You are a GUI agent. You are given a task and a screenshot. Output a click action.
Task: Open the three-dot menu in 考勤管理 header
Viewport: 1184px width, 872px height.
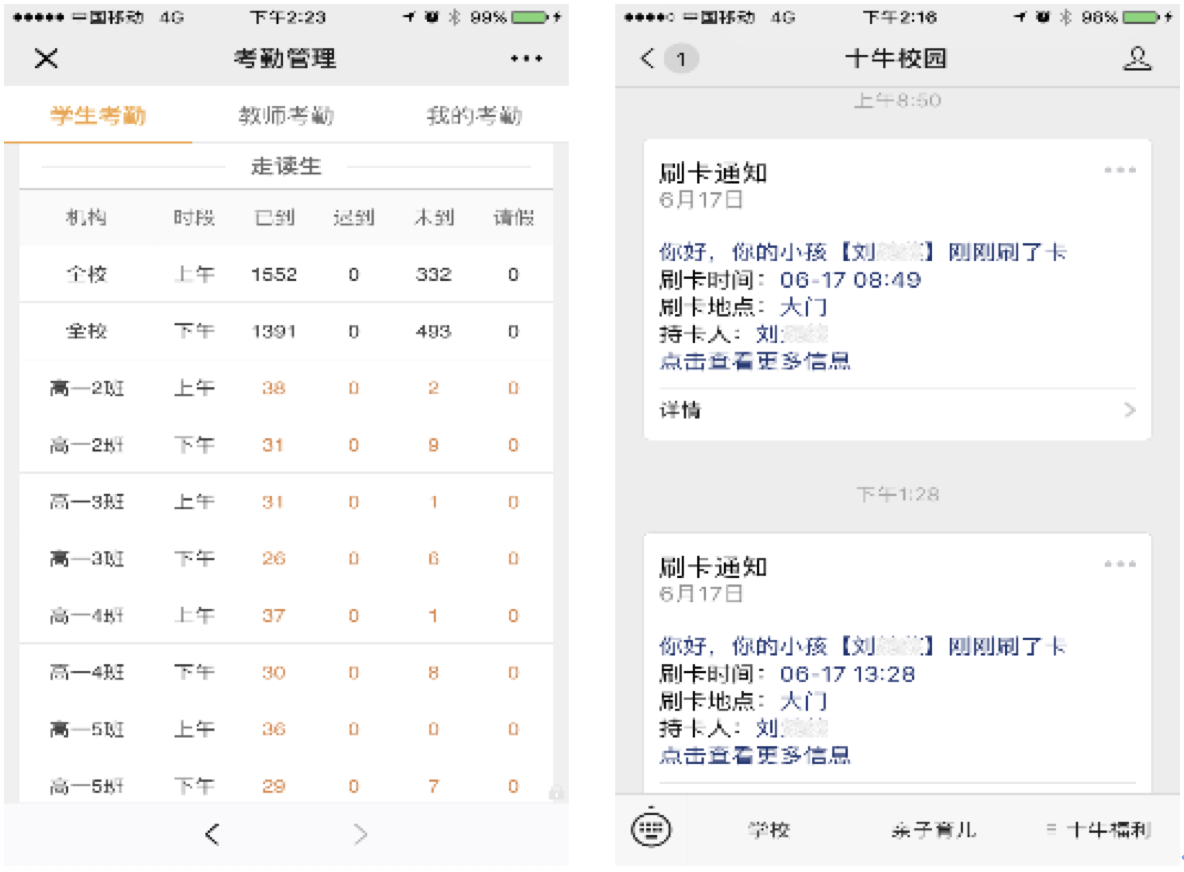526,58
